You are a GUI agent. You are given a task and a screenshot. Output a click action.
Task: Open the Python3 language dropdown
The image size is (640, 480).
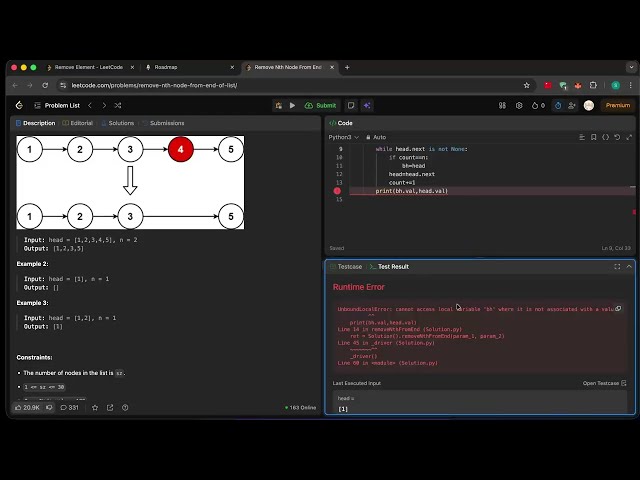(344, 137)
